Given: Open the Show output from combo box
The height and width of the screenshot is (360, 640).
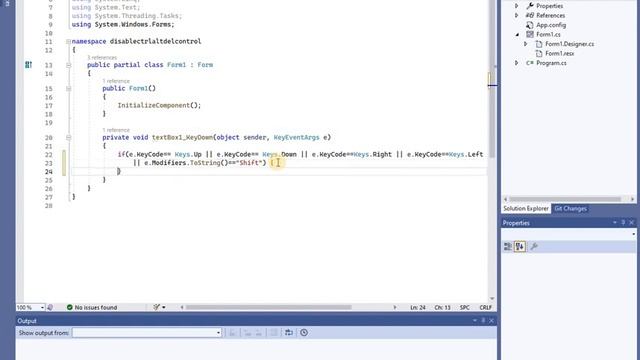Looking at the screenshot, I should [147, 333].
